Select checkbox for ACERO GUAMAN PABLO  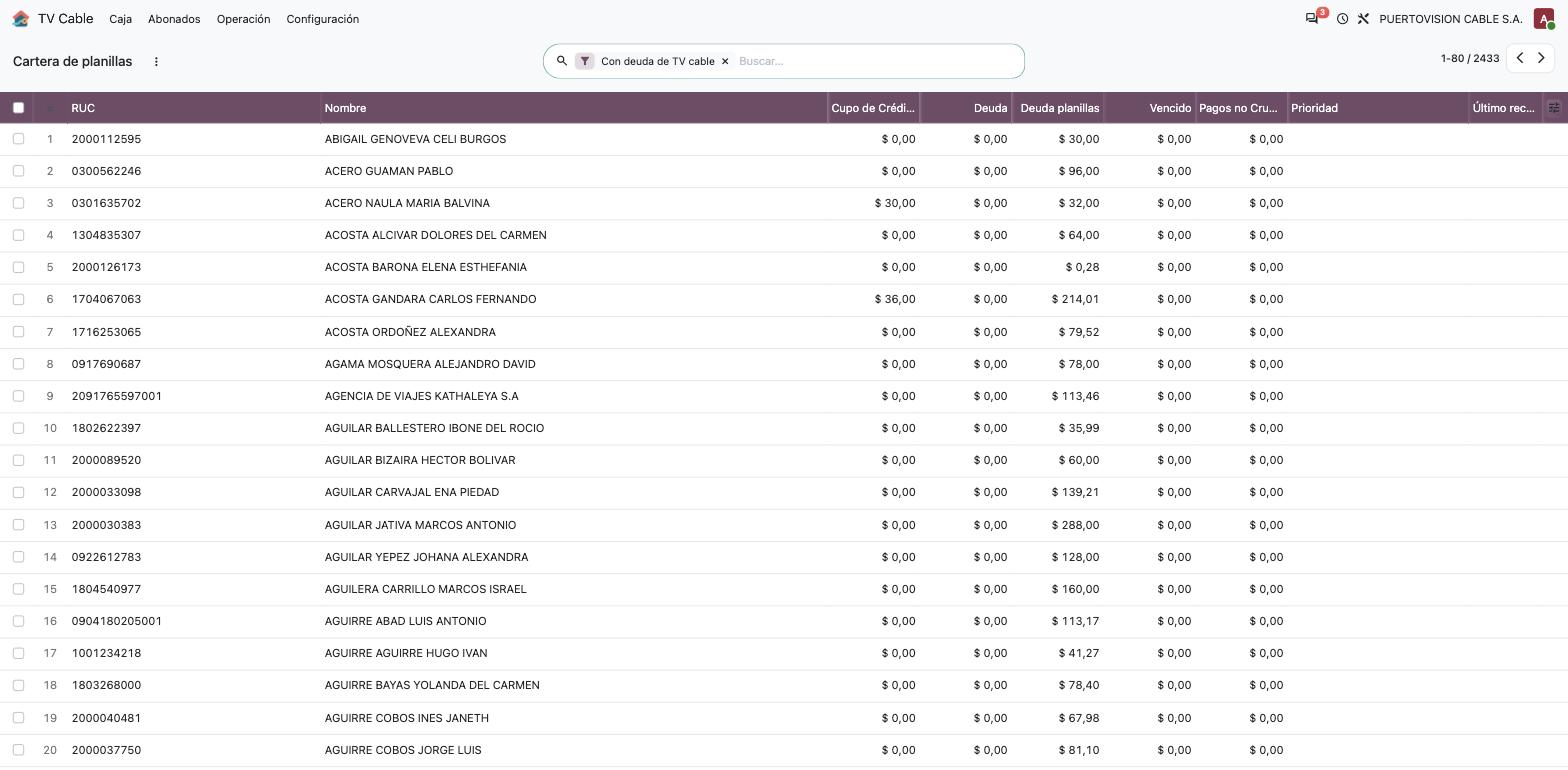pyautogui.click(x=18, y=171)
